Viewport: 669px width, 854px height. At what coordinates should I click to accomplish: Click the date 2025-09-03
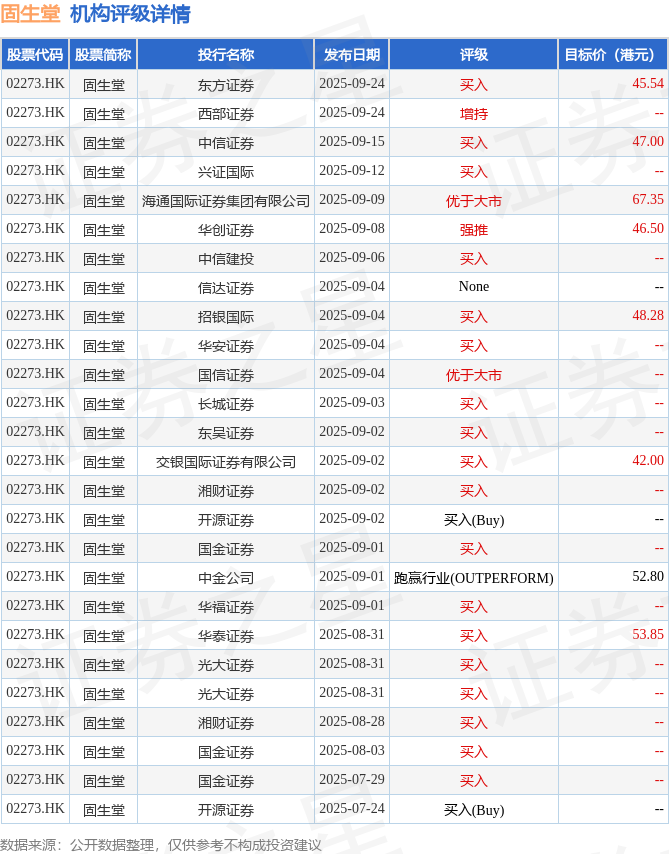pyautogui.click(x=351, y=402)
